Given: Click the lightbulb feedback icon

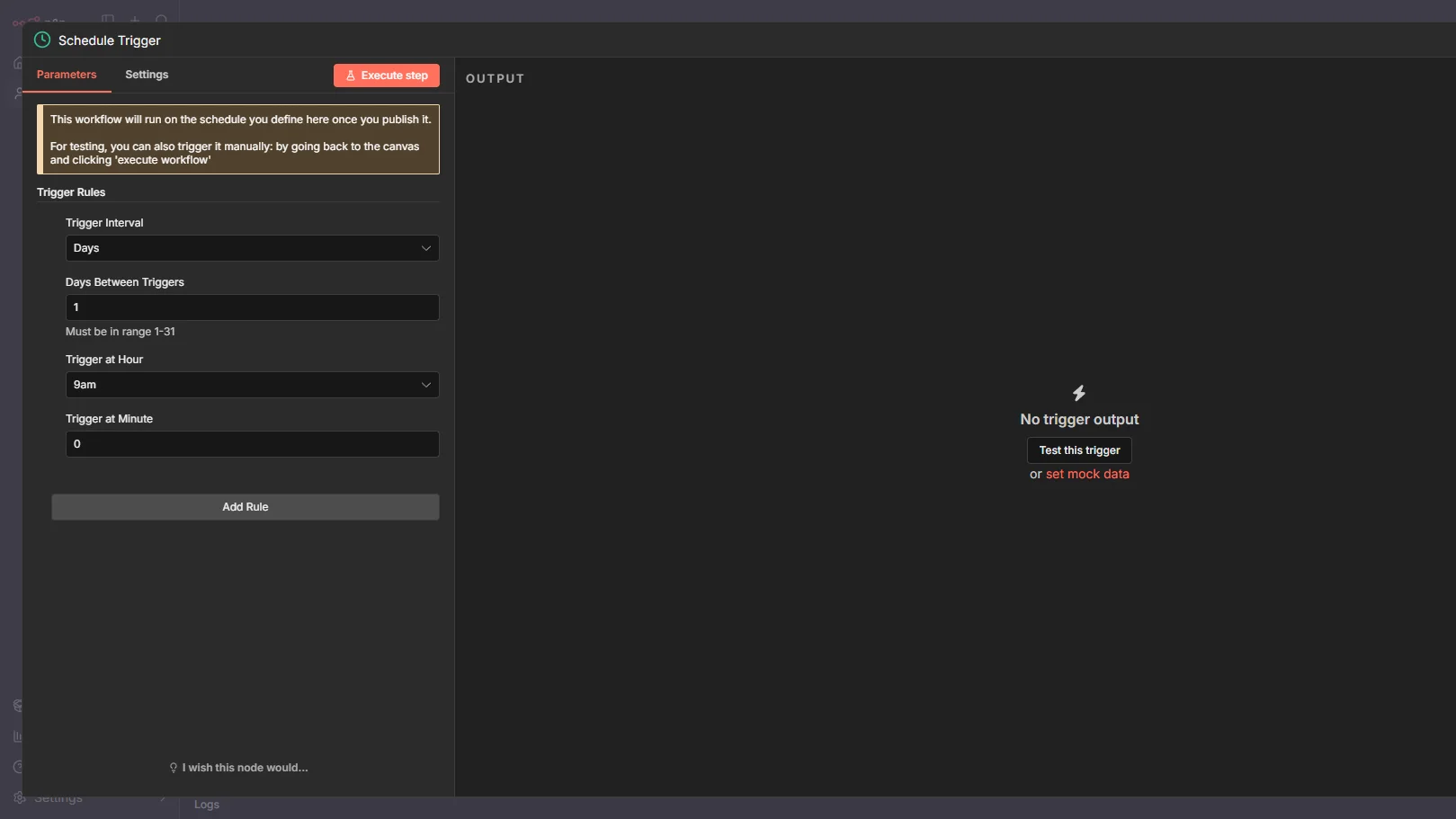Looking at the screenshot, I should 174,768.
